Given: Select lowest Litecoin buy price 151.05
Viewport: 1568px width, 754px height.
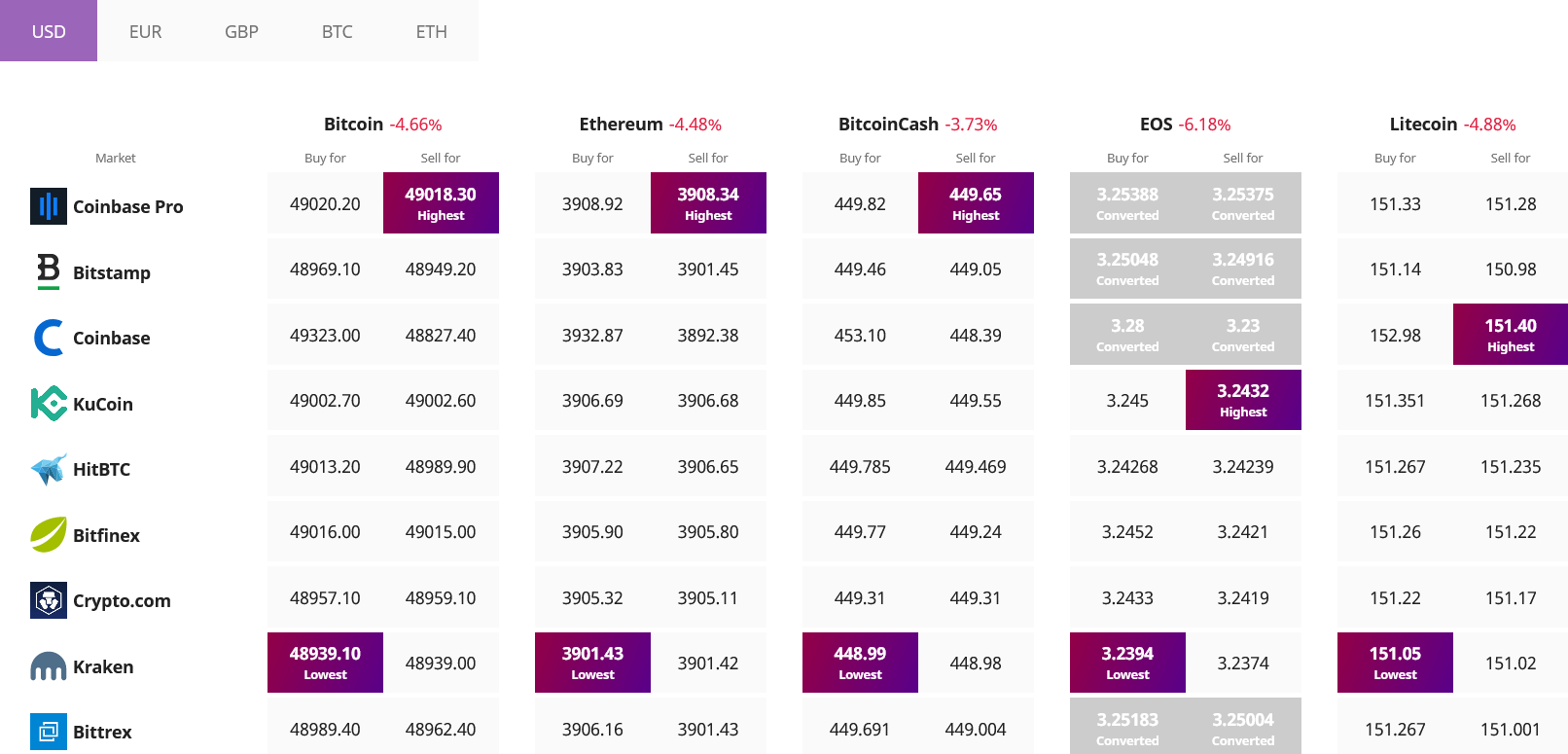Looking at the screenshot, I should click(x=1395, y=662).
